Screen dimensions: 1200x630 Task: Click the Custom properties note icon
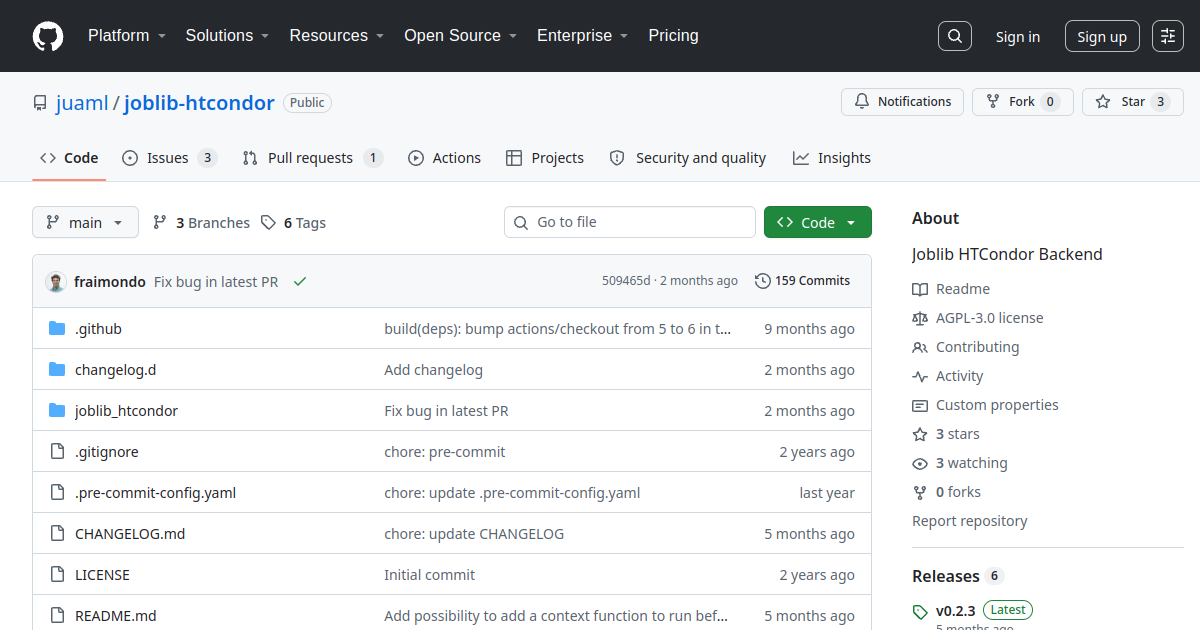[x=920, y=405]
